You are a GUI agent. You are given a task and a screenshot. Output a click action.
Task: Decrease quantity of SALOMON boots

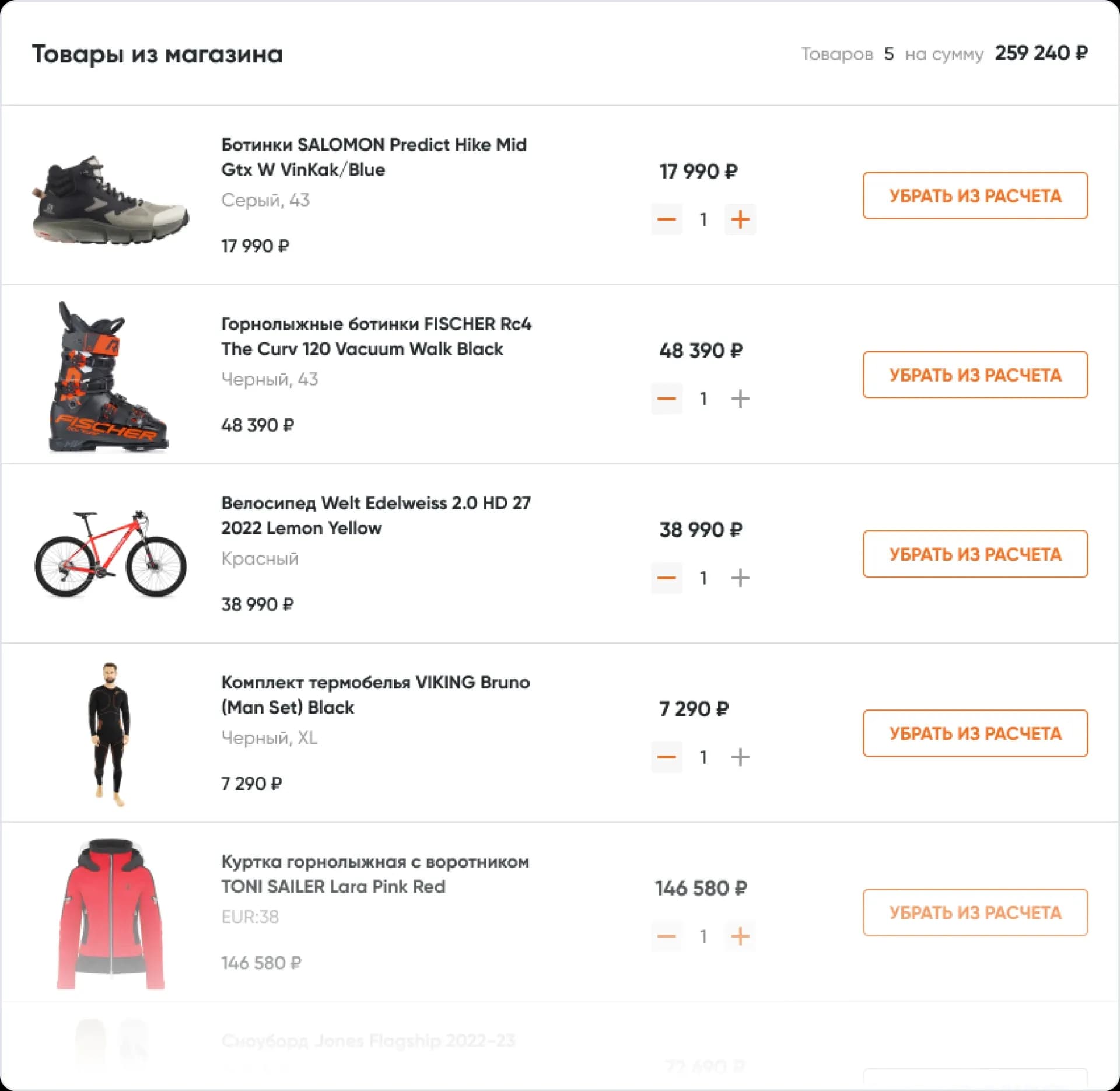tap(667, 219)
